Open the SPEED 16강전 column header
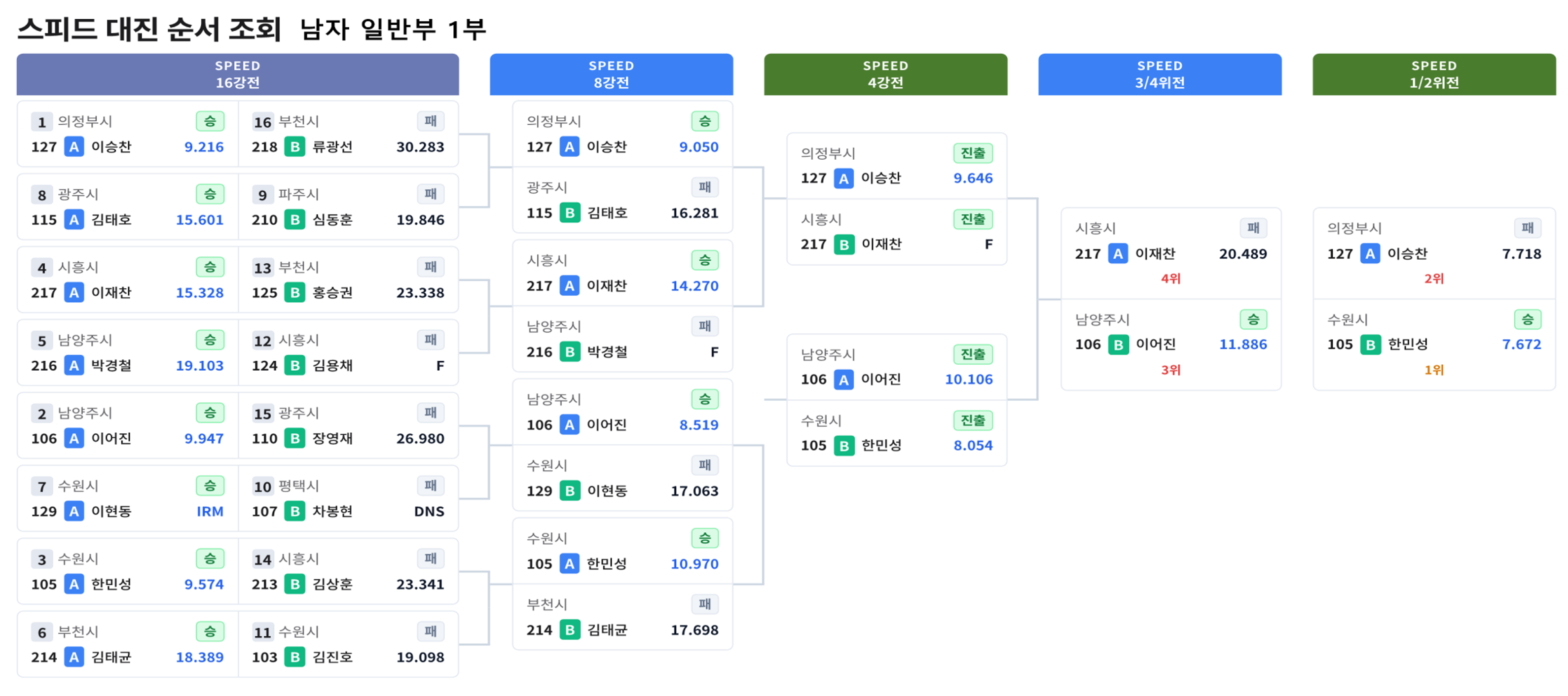The width and height of the screenshot is (1568, 696). click(x=237, y=74)
